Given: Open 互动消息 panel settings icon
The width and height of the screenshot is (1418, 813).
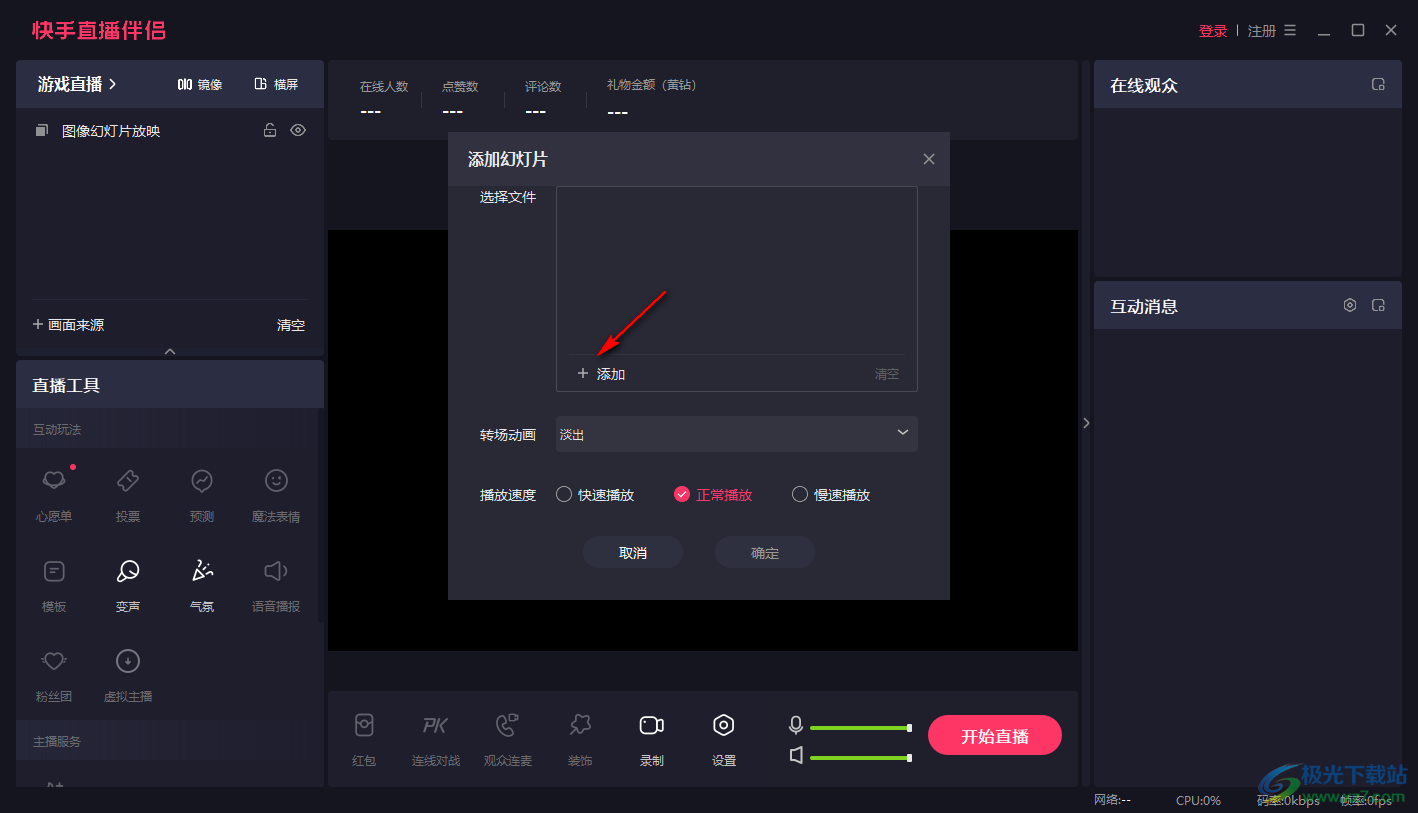Looking at the screenshot, I should click(x=1350, y=305).
